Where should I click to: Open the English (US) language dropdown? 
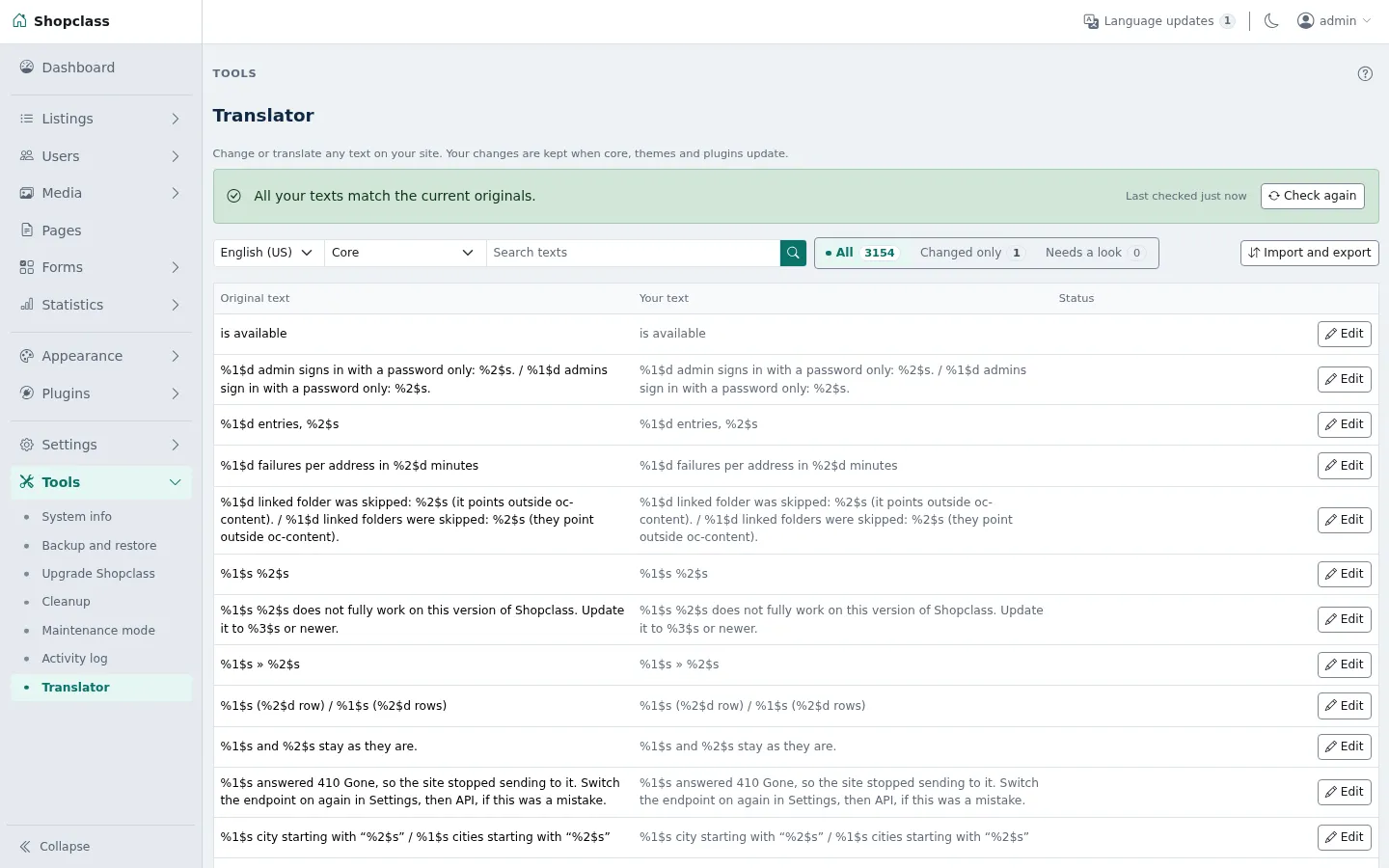pyautogui.click(x=268, y=253)
